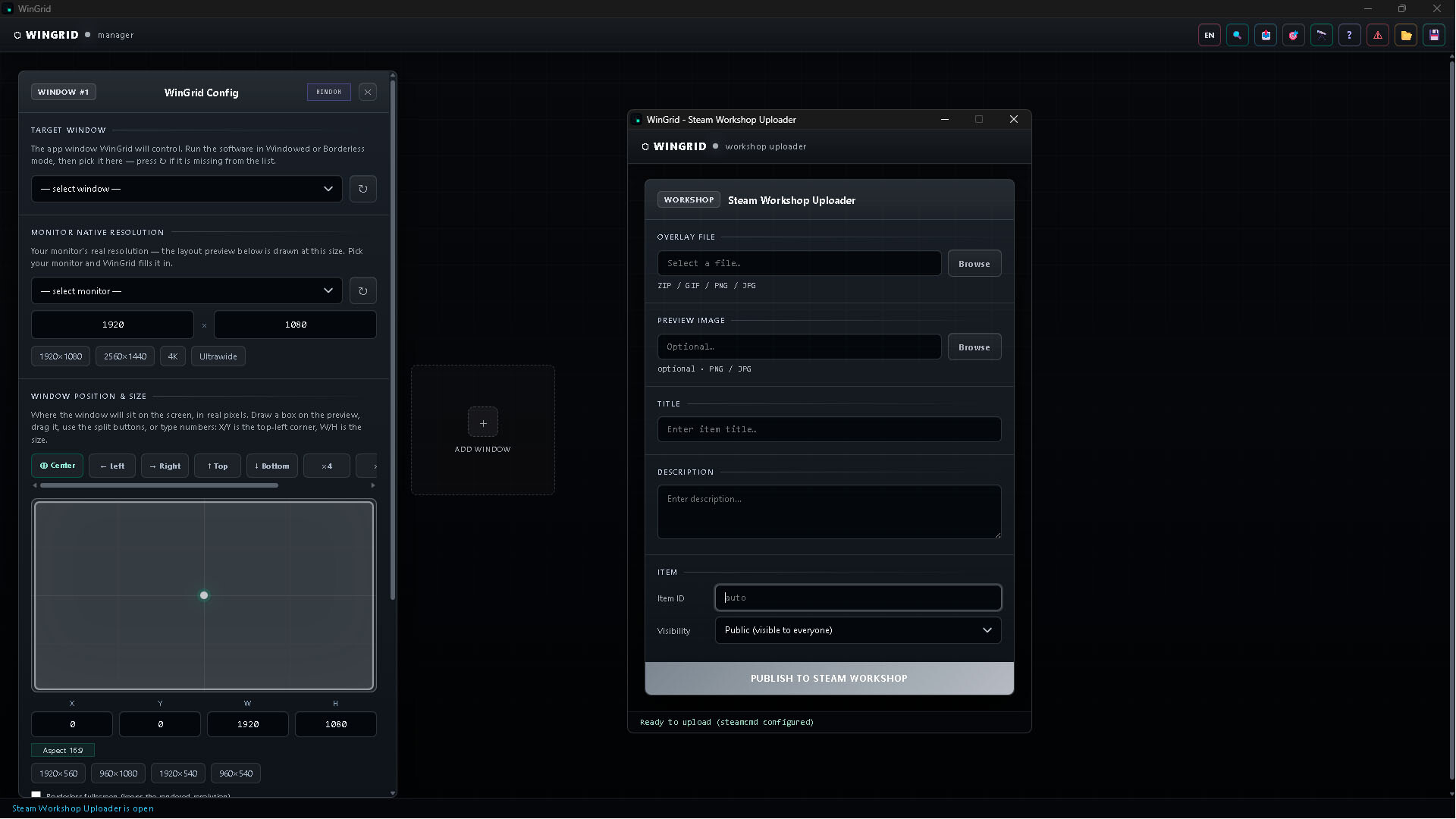
Task: Click the ×4 split button
Action: pos(327,466)
